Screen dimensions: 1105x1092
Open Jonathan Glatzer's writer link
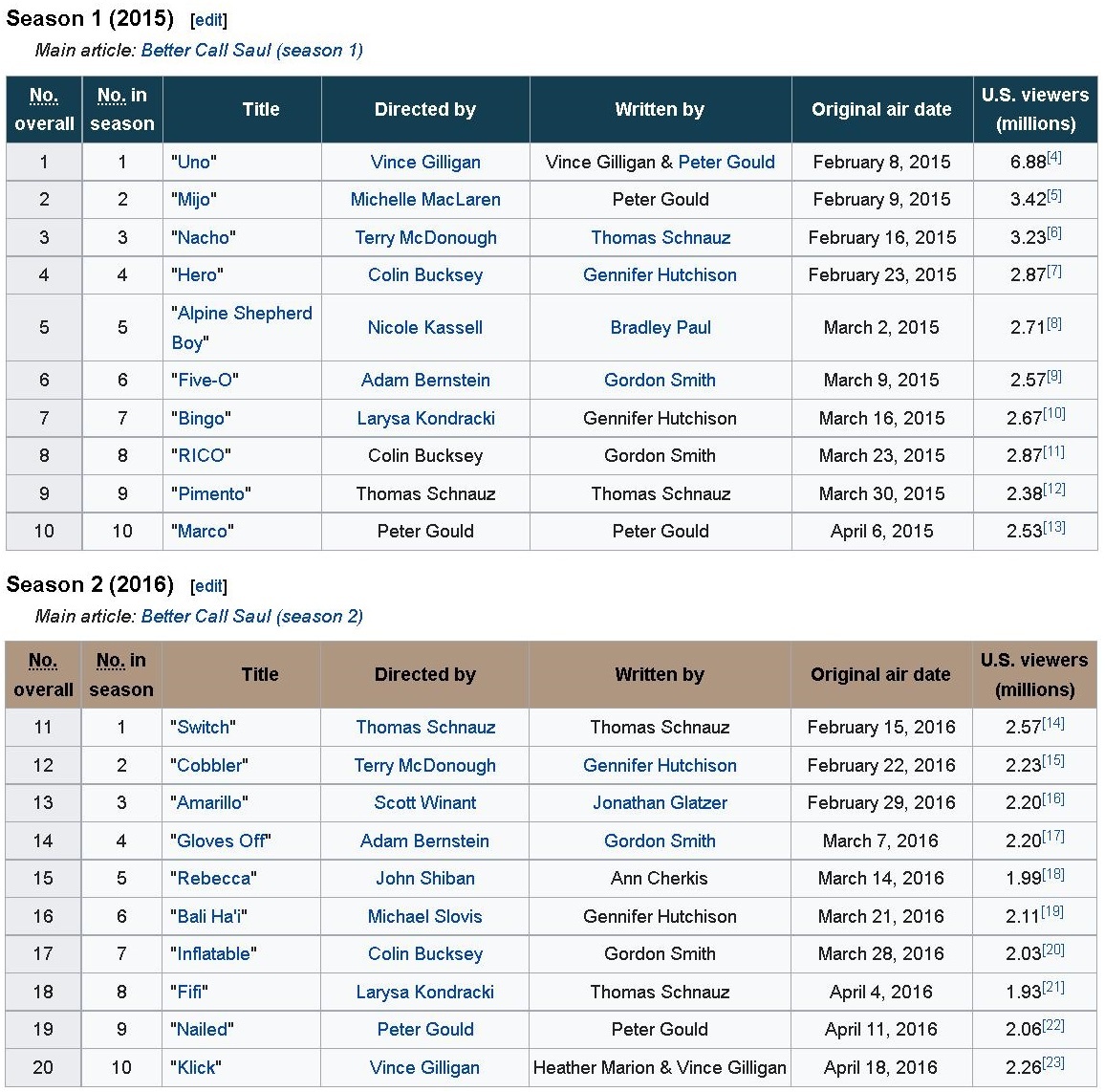click(660, 802)
